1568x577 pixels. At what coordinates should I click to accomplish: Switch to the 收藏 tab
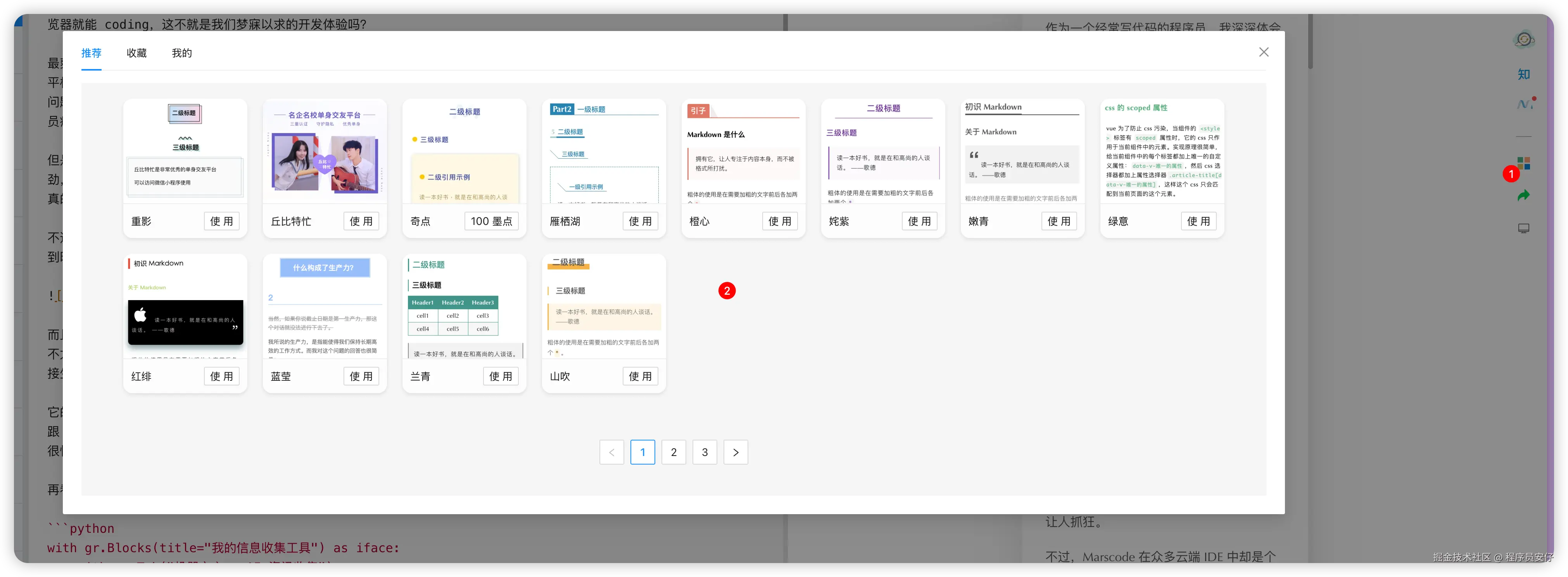pos(136,53)
